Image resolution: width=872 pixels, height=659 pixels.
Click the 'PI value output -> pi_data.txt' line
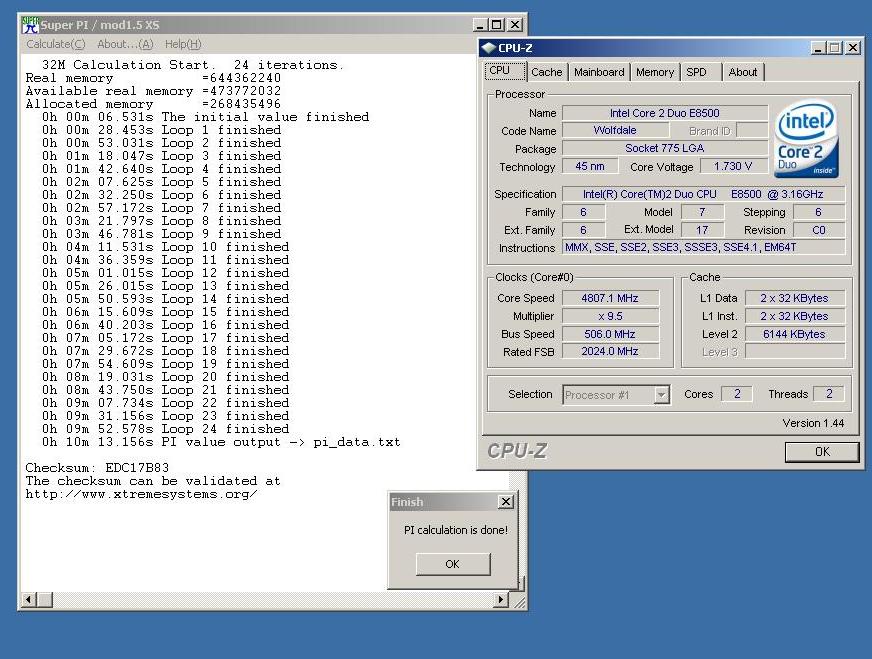pyautogui.click(x=221, y=442)
